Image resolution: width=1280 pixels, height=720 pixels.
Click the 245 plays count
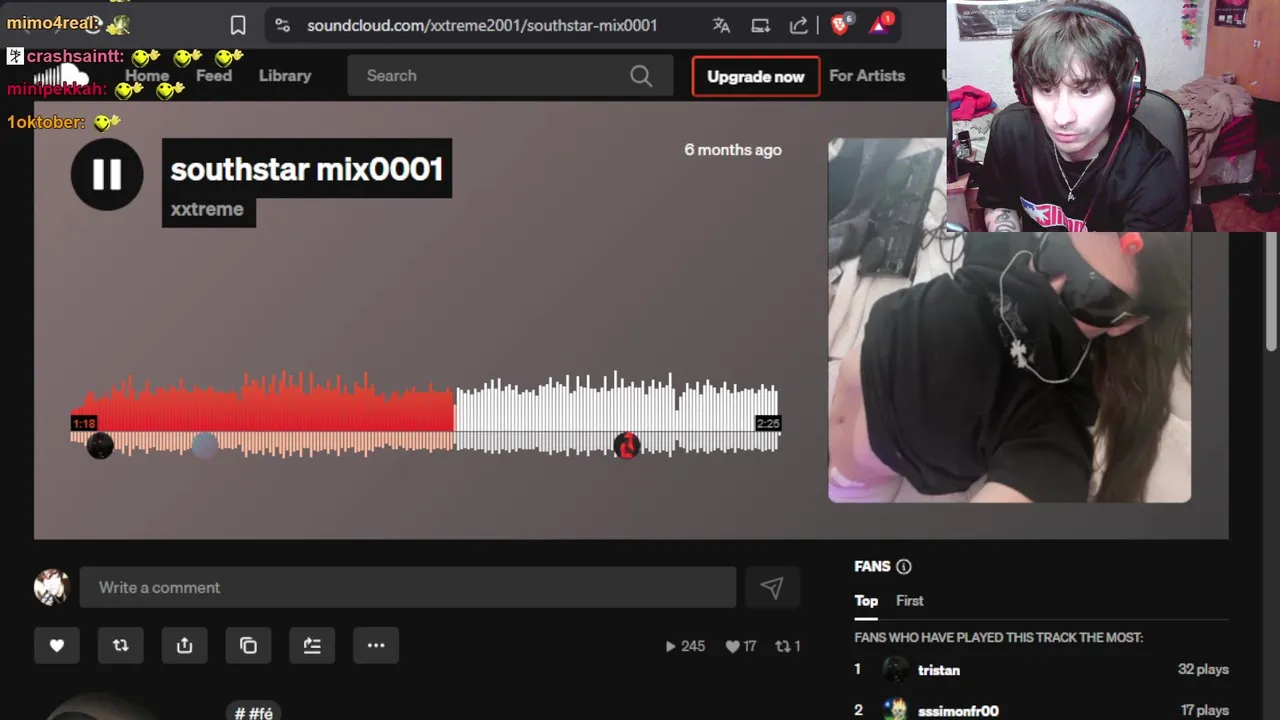coord(685,646)
